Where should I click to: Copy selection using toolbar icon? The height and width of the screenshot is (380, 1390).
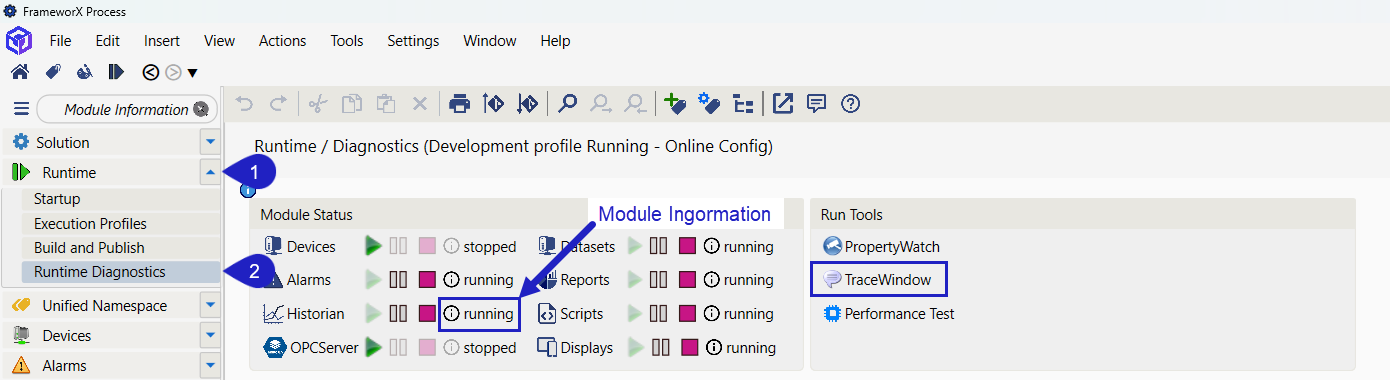pos(352,103)
